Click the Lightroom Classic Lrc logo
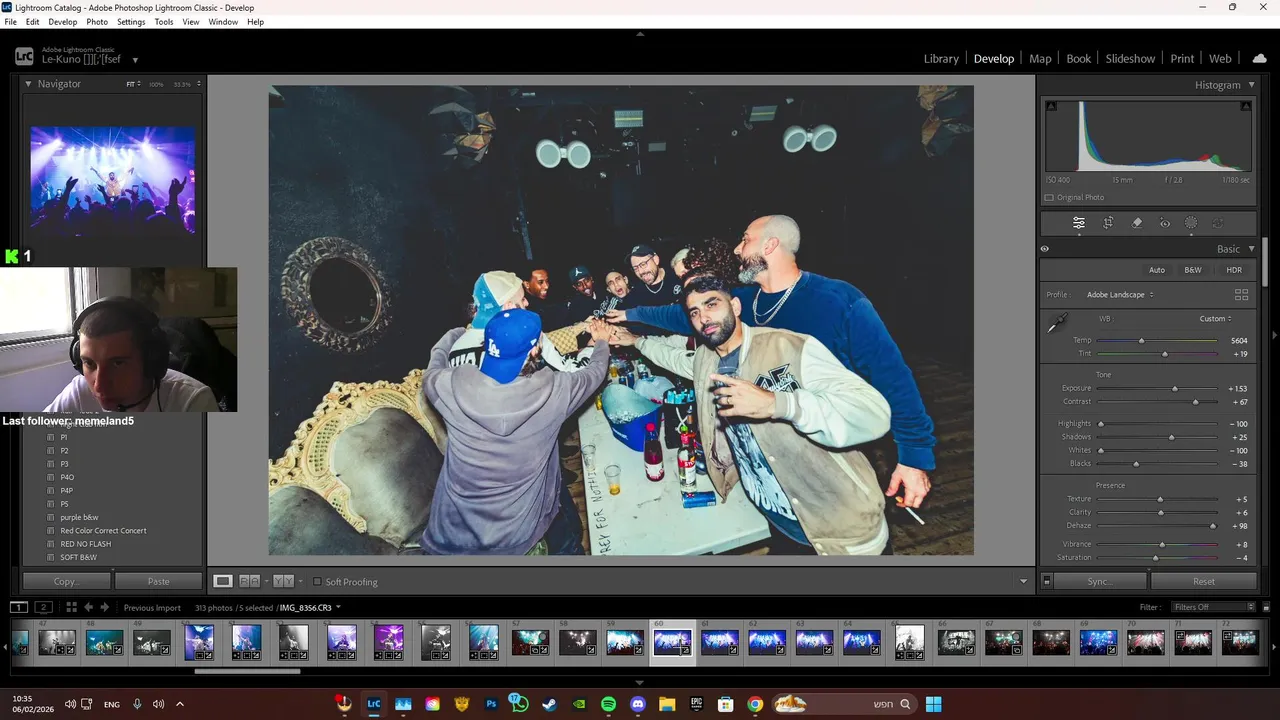This screenshot has height=720, width=1280. pos(24,57)
